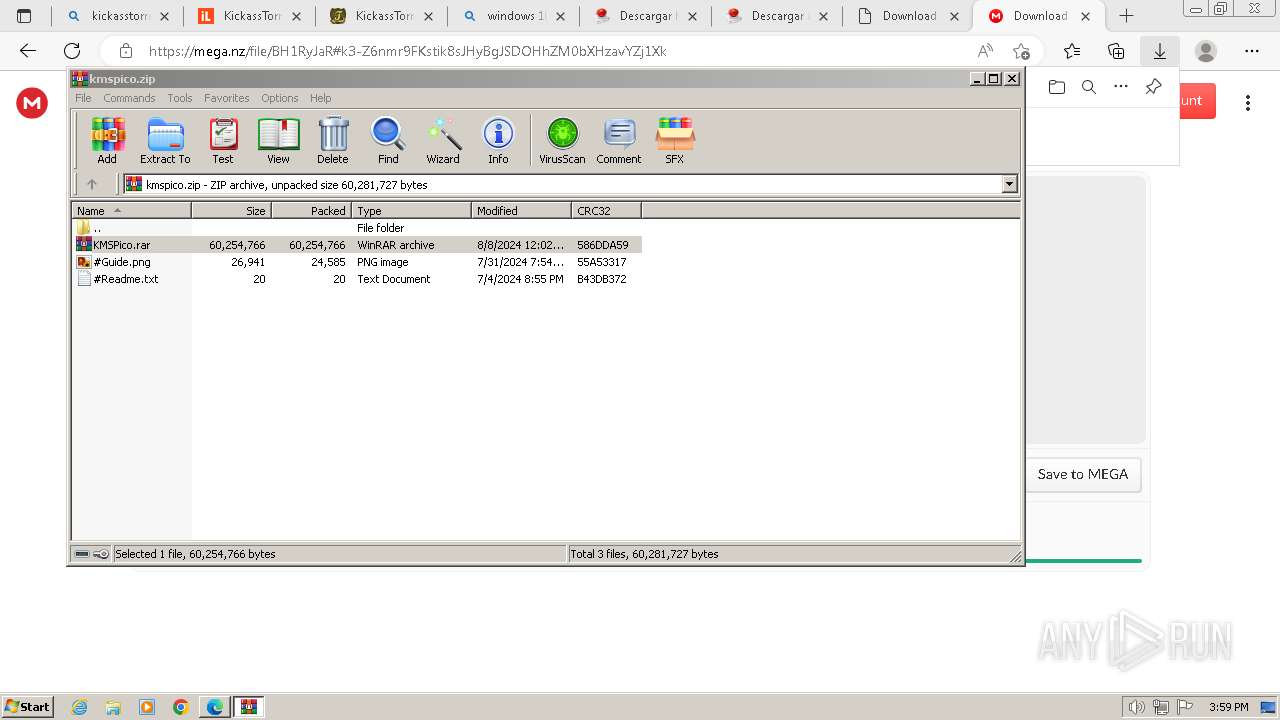
Task: Click the SFX toolbar icon
Action: tap(675, 140)
